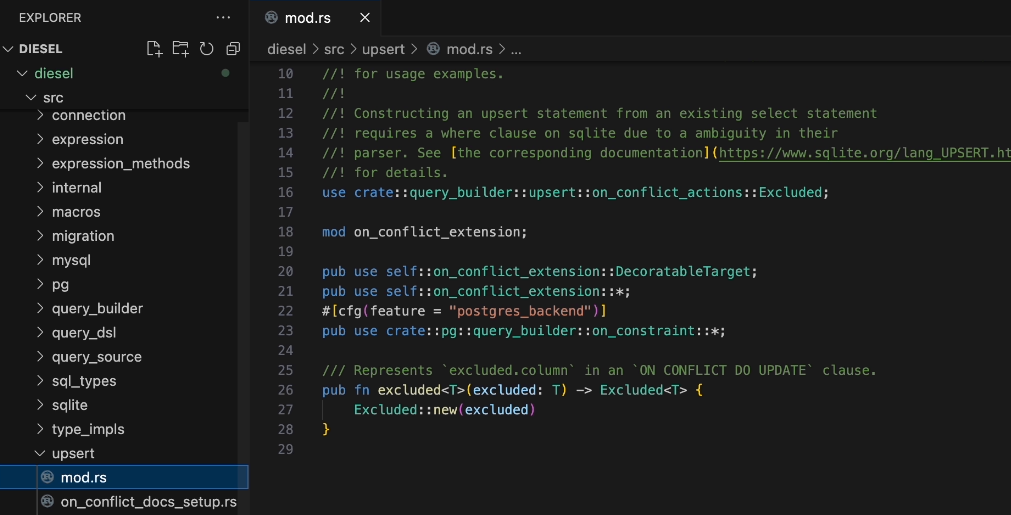Image resolution: width=1011 pixels, height=515 pixels.
Task: Click the breadcrumb ellipsis after mod.rs
Action: [x=516, y=49]
